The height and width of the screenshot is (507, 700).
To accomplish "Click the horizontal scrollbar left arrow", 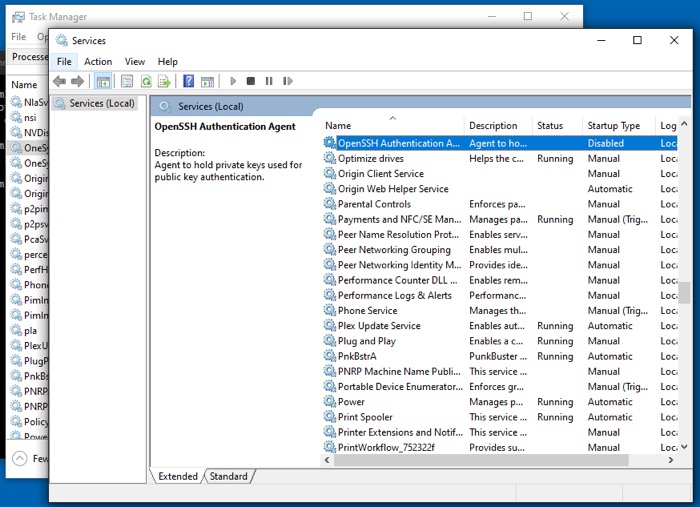I will coord(327,460).
